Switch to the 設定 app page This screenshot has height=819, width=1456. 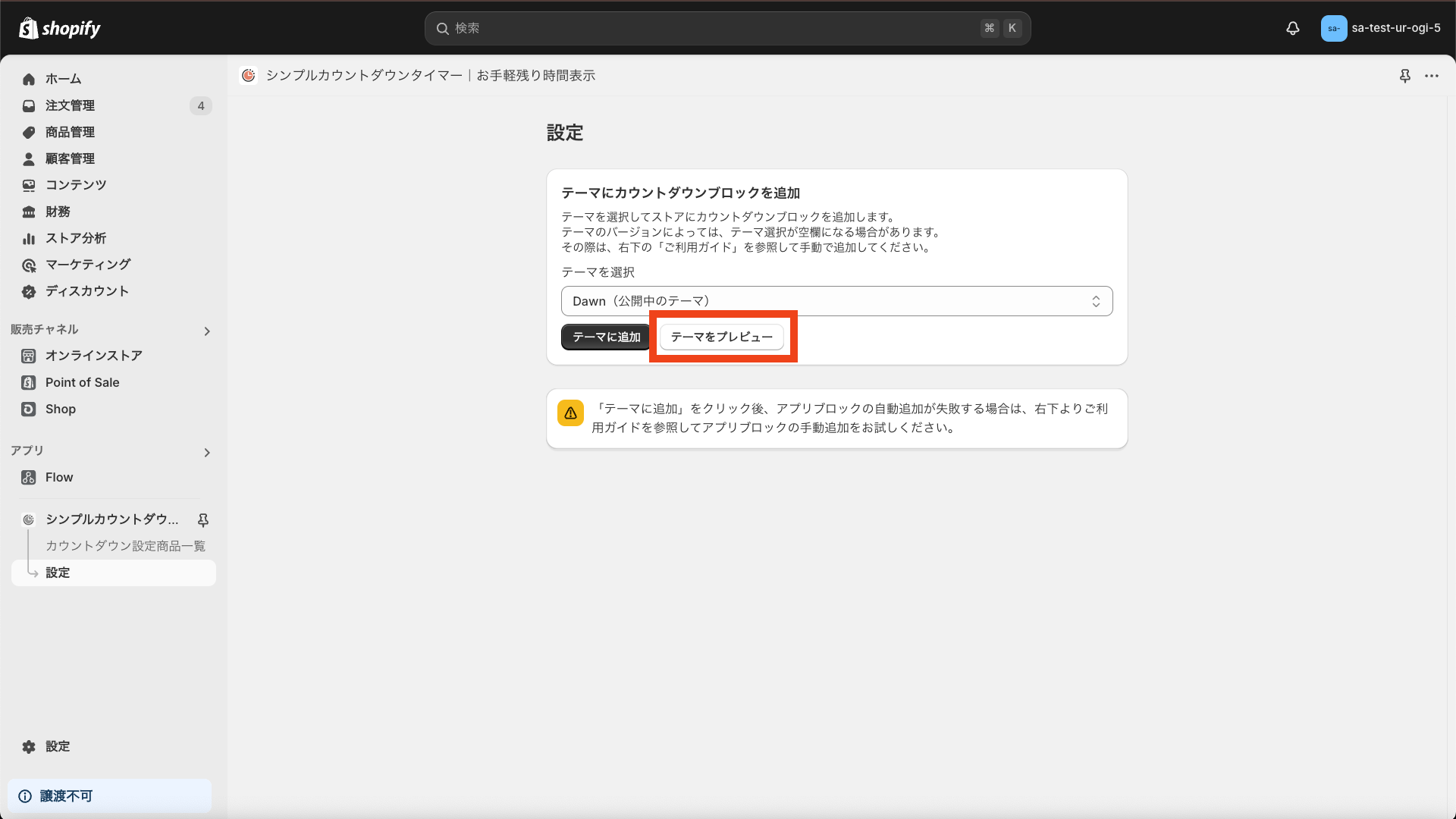point(58,573)
